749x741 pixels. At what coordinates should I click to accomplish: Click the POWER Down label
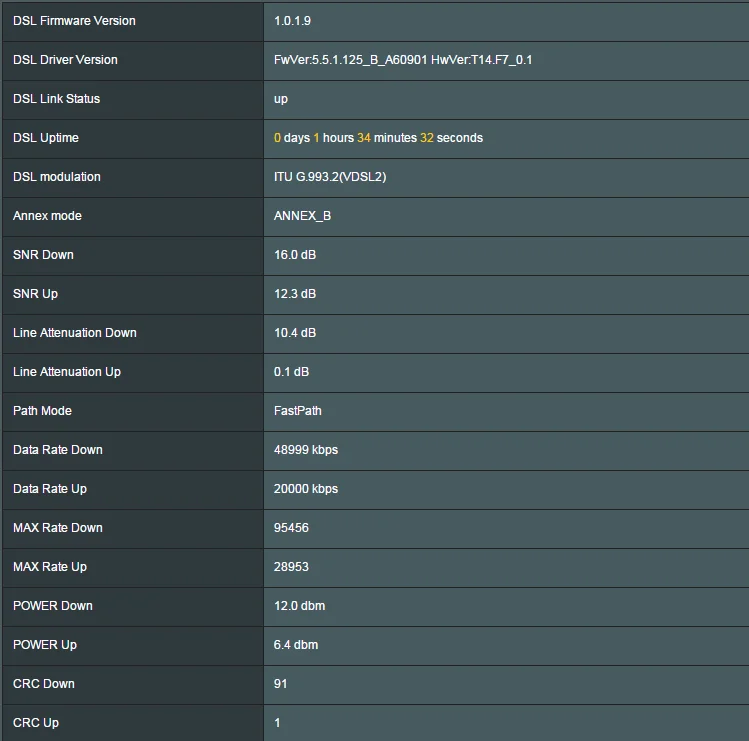[x=53, y=606]
